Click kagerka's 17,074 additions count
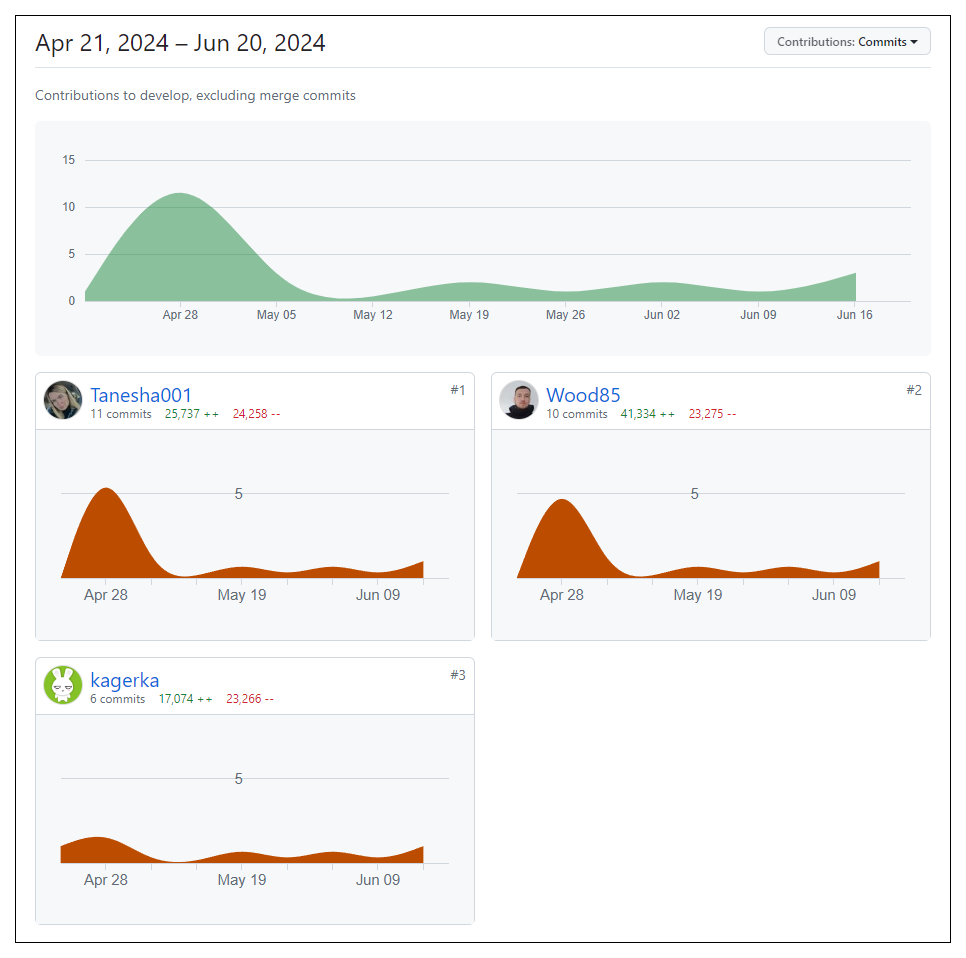966x958 pixels. point(185,699)
